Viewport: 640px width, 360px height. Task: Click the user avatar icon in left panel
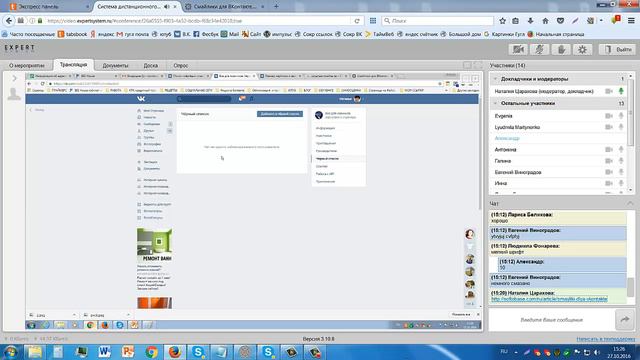(x=14, y=94)
